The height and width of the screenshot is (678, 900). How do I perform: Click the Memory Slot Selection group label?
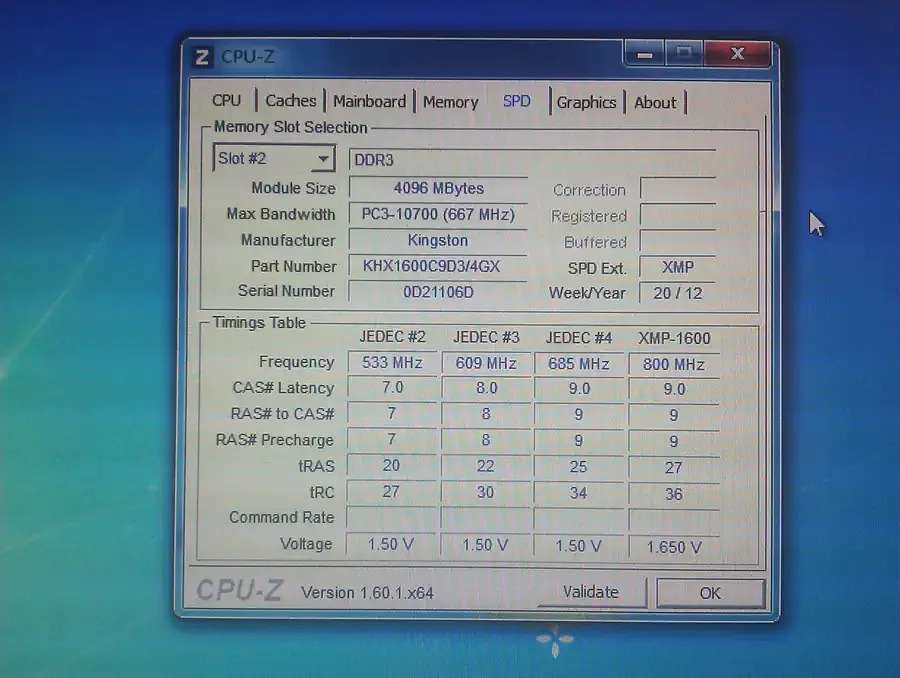pyautogui.click(x=290, y=127)
